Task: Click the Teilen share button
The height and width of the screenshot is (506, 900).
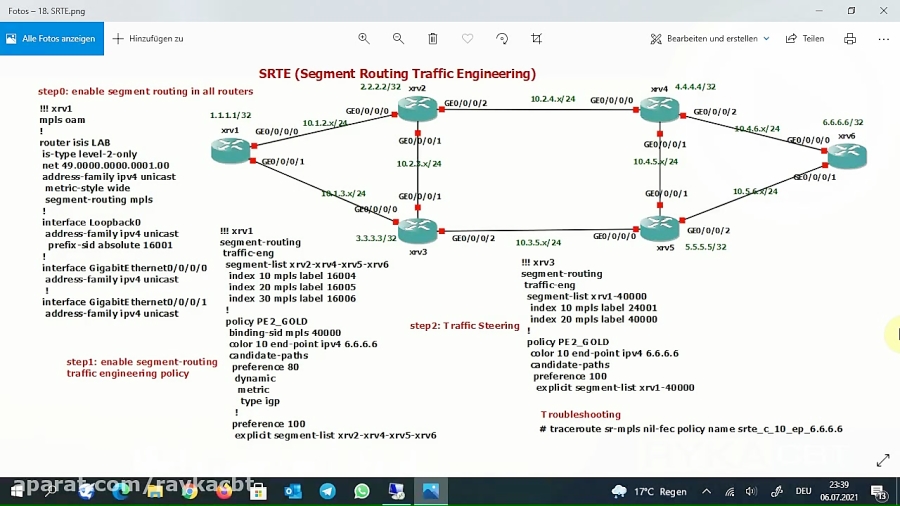Action: (805, 38)
